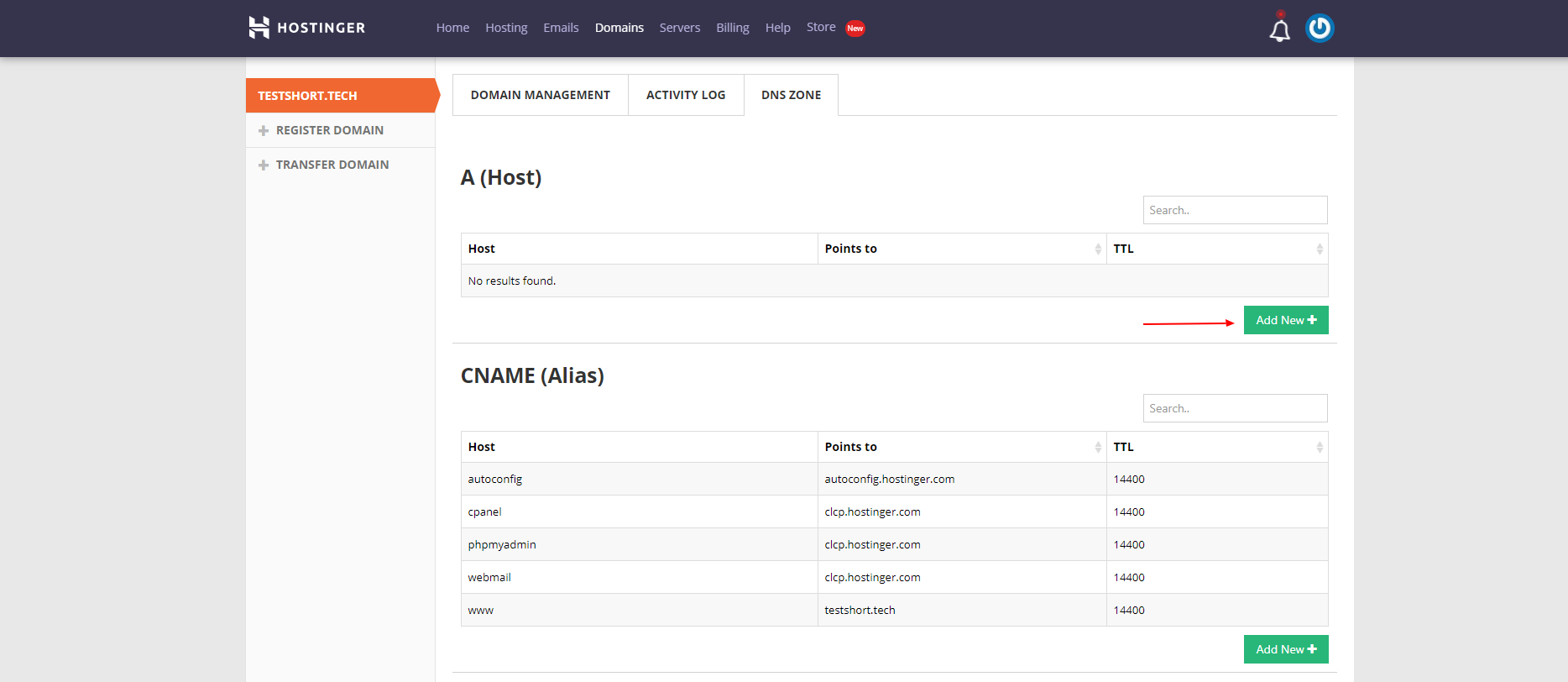Click the cpanel host cell
This screenshot has height=682, width=1568.
[640, 511]
